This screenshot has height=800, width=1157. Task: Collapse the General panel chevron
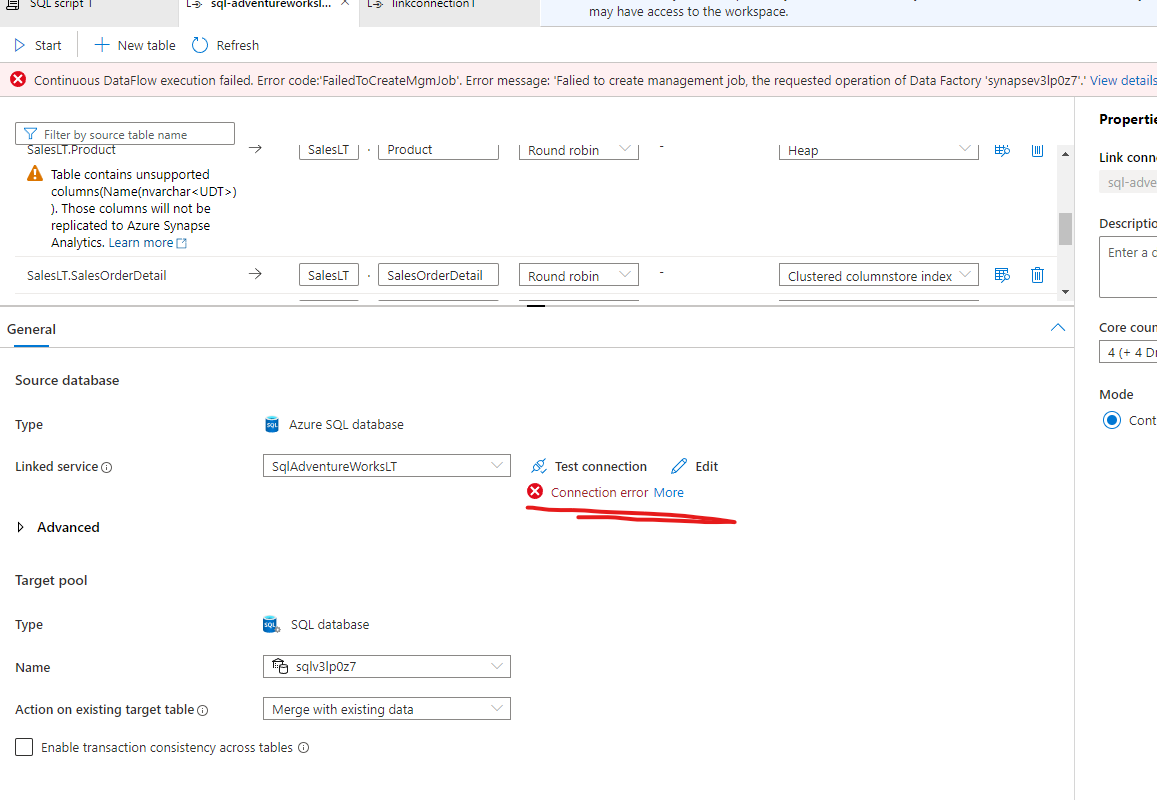point(1057,328)
